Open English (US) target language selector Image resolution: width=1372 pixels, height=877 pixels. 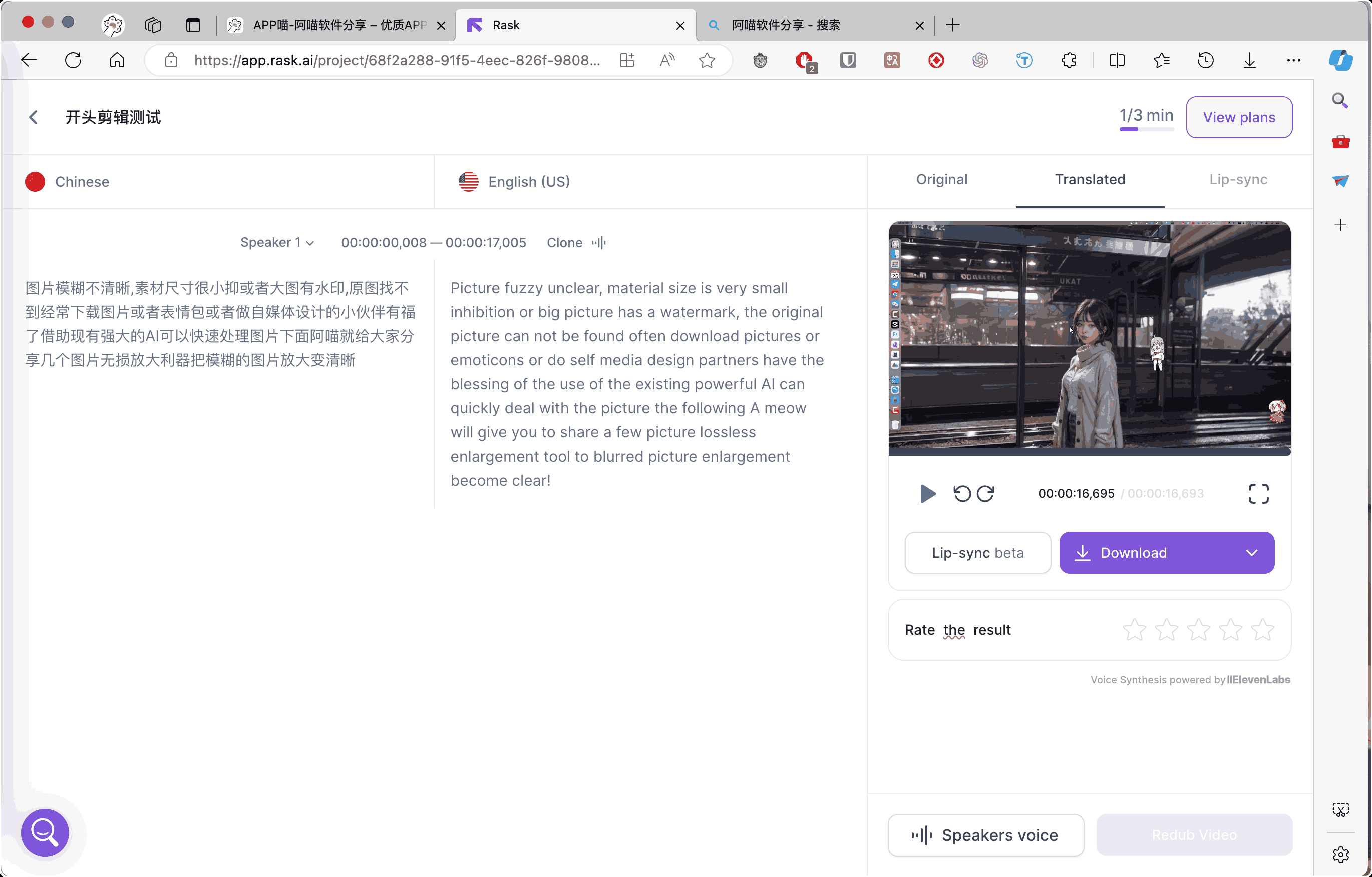click(x=514, y=182)
